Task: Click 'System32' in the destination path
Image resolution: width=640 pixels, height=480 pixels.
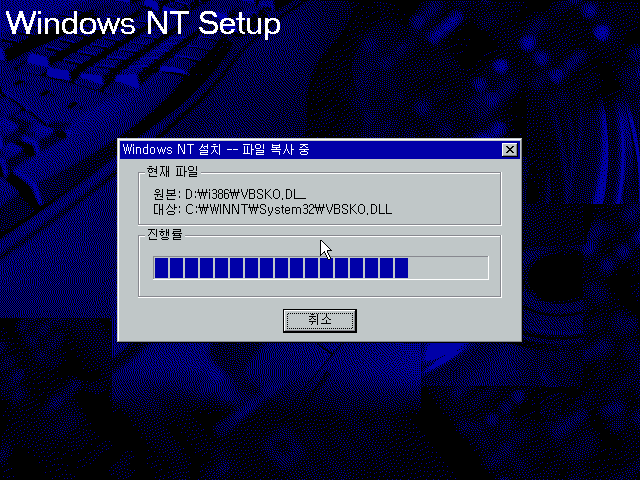Action: point(286,209)
